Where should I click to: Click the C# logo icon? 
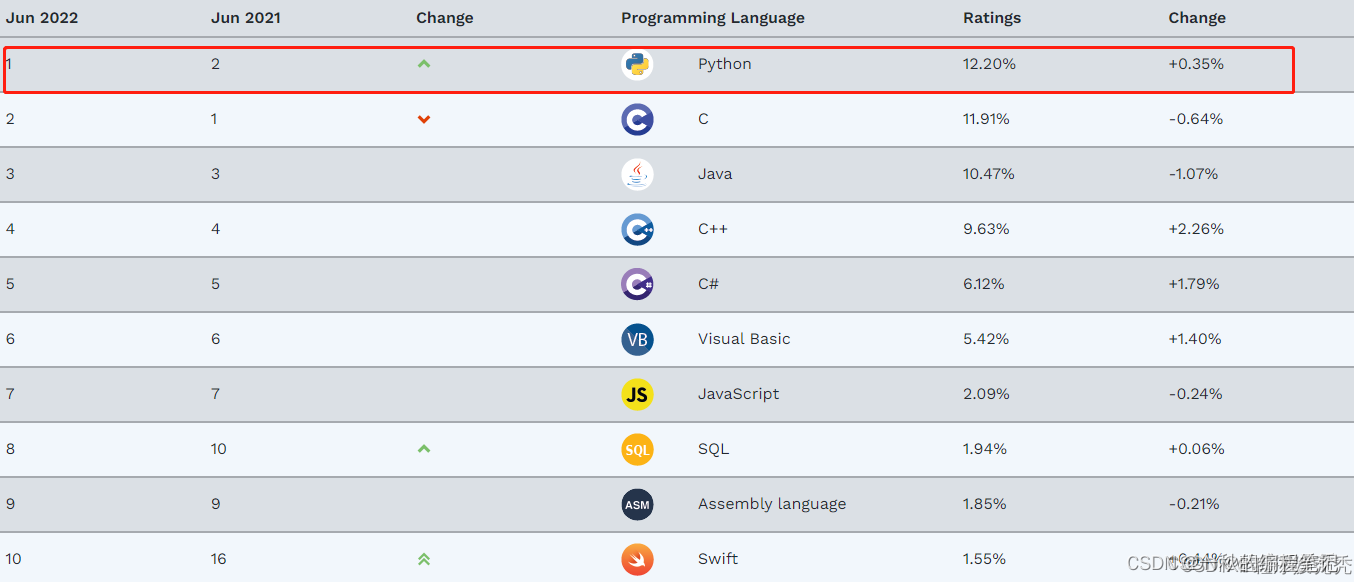(x=637, y=285)
